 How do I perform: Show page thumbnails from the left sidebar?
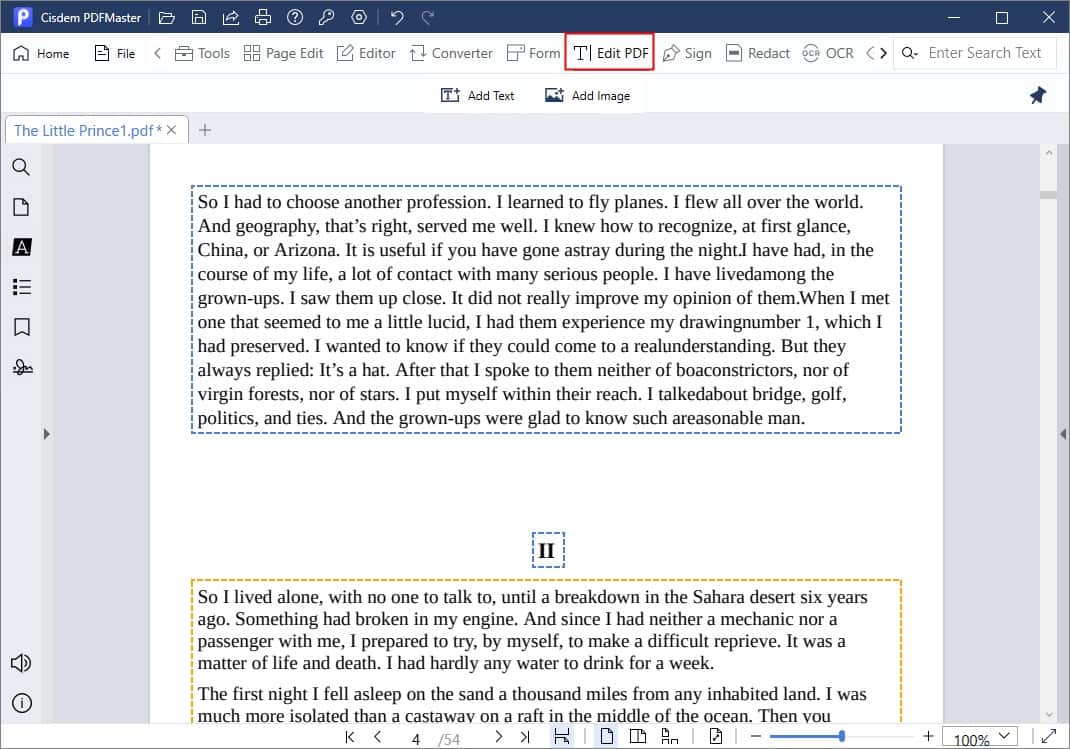click(x=21, y=207)
